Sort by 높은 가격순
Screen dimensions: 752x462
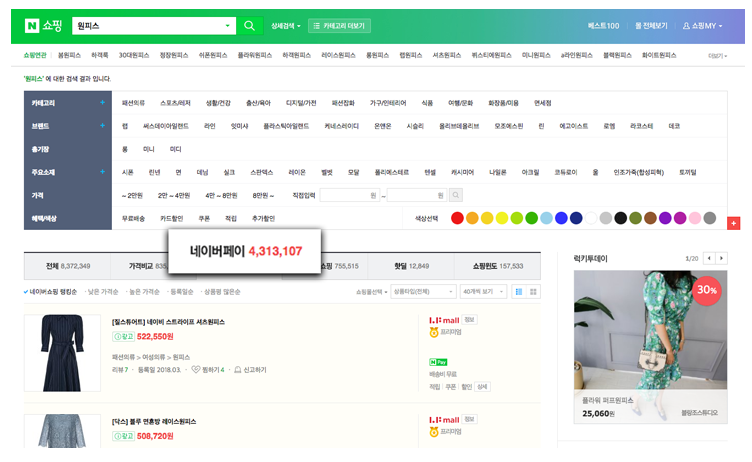(142, 292)
